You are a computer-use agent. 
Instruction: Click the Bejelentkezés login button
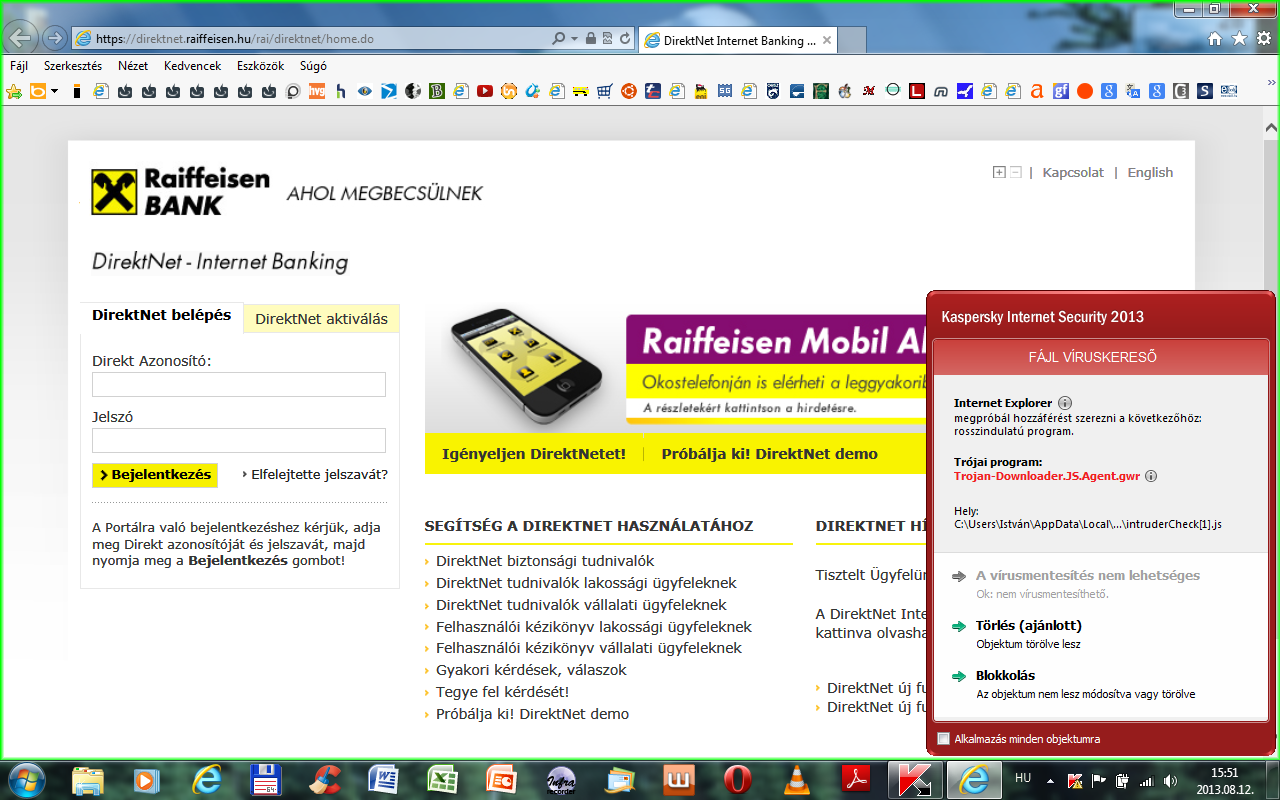155,475
